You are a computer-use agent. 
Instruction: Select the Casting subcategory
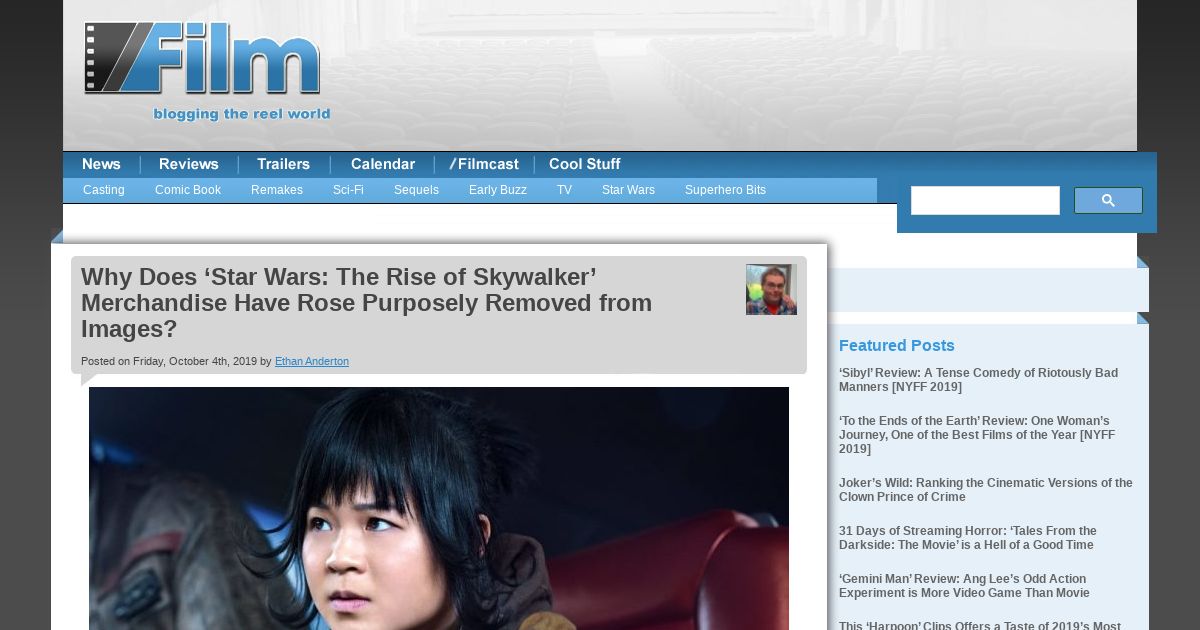pos(104,190)
